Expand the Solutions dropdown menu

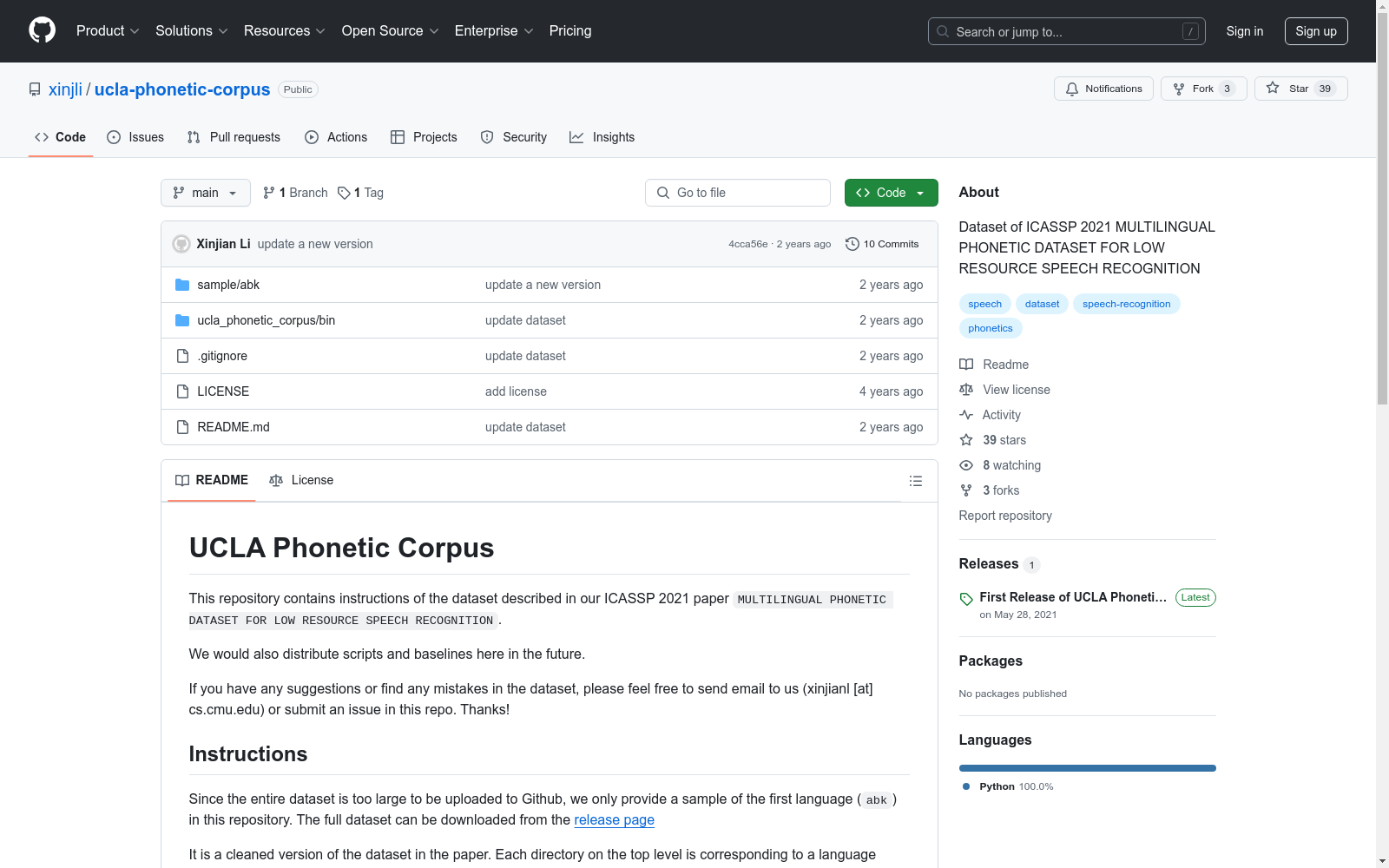[x=192, y=31]
